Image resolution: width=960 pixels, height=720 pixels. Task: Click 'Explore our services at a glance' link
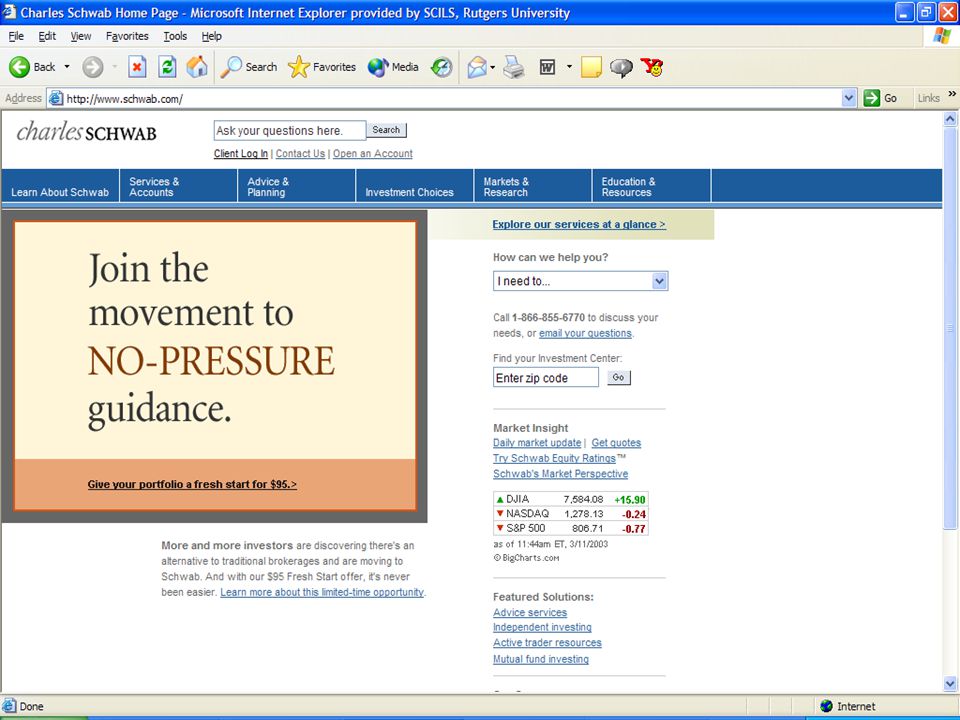pos(579,224)
